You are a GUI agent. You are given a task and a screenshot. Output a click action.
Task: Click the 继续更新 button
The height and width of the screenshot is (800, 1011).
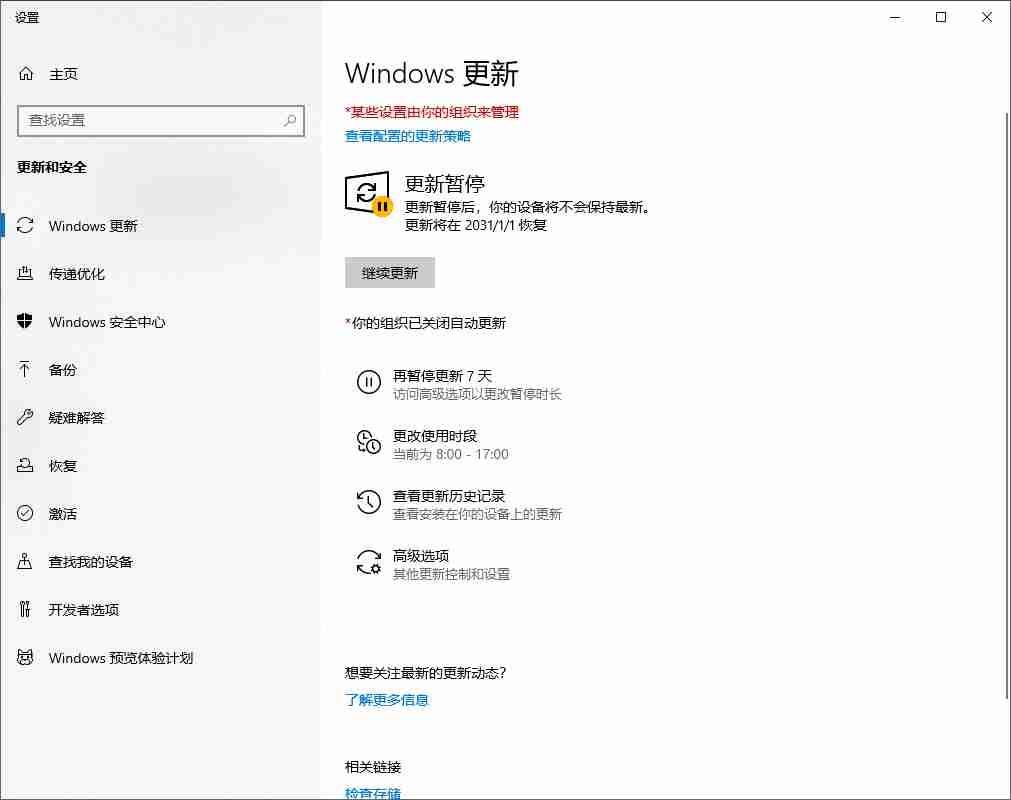(x=389, y=272)
